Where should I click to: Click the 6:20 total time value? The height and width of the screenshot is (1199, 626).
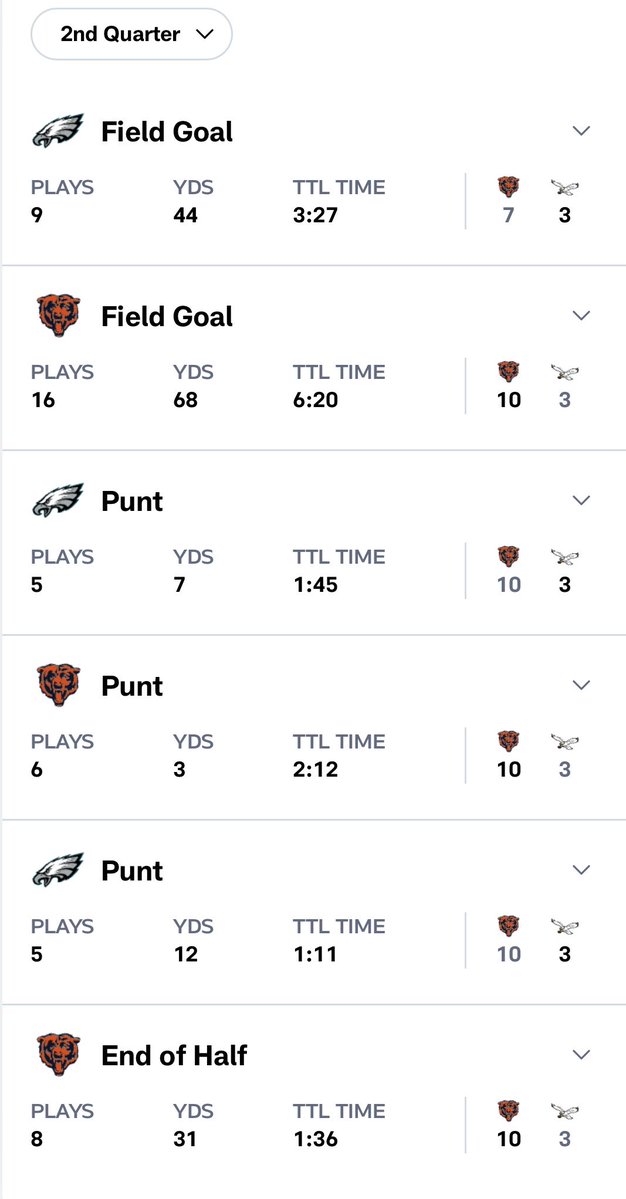pos(315,400)
